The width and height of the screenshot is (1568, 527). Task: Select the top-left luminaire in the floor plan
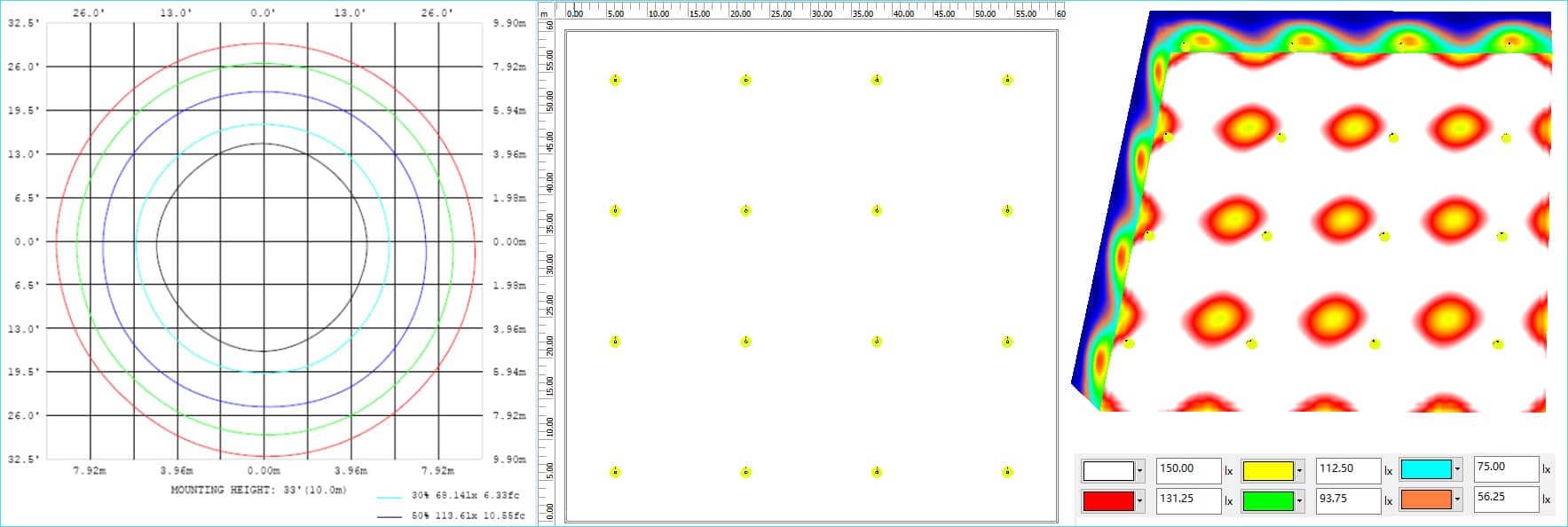615,80
